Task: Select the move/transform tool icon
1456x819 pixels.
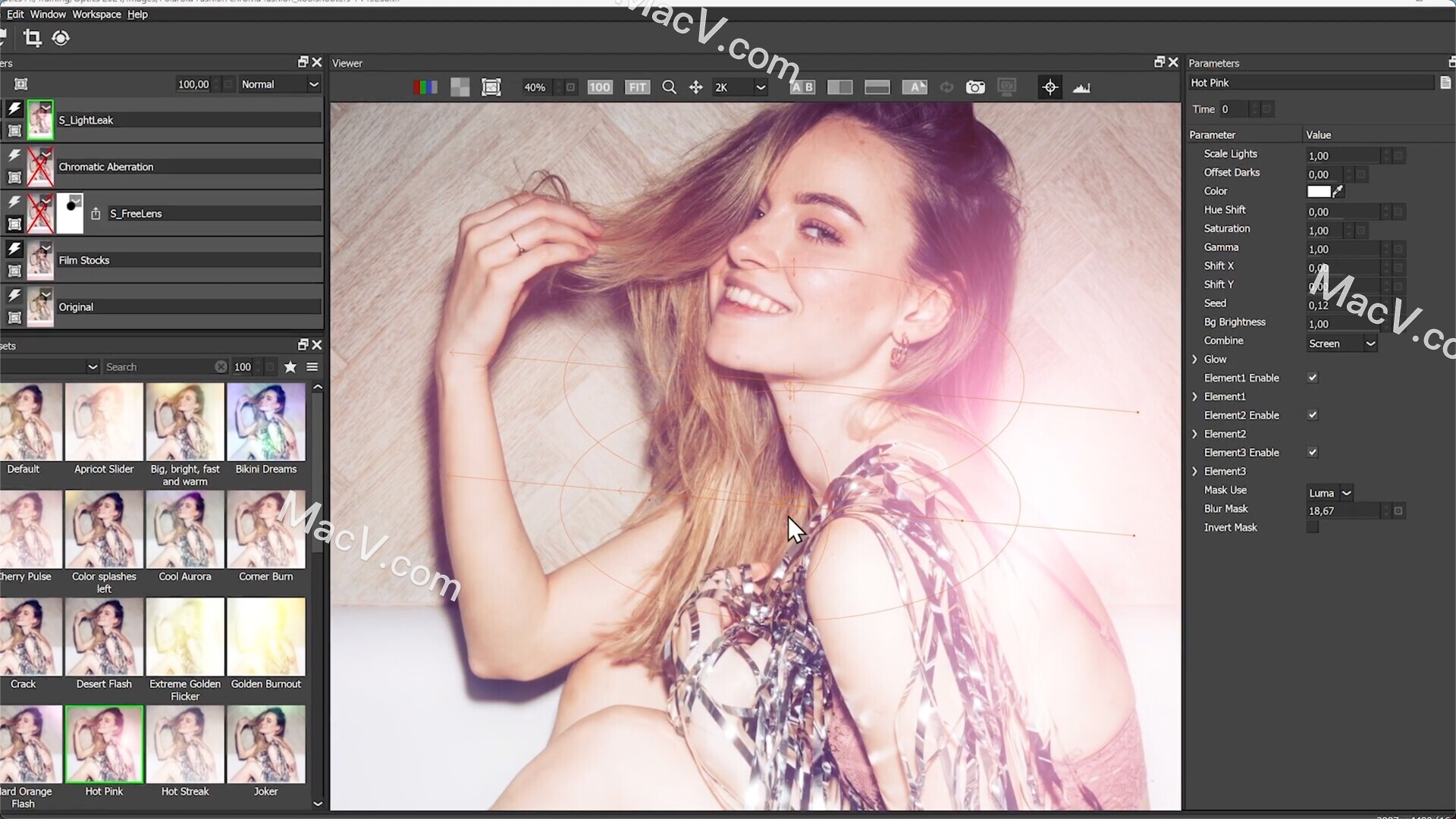Action: 696,87
